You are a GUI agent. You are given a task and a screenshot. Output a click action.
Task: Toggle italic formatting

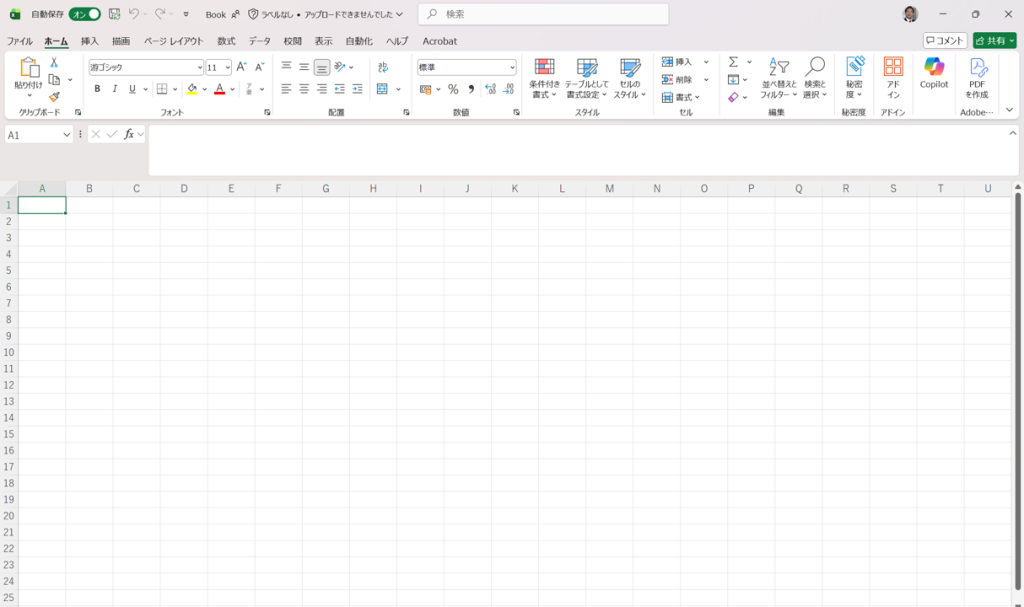[114, 89]
